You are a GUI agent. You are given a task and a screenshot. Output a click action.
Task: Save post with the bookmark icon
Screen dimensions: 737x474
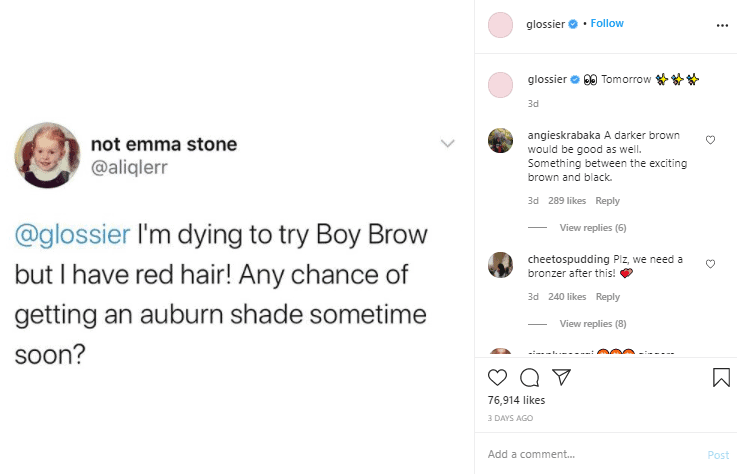coord(721,377)
